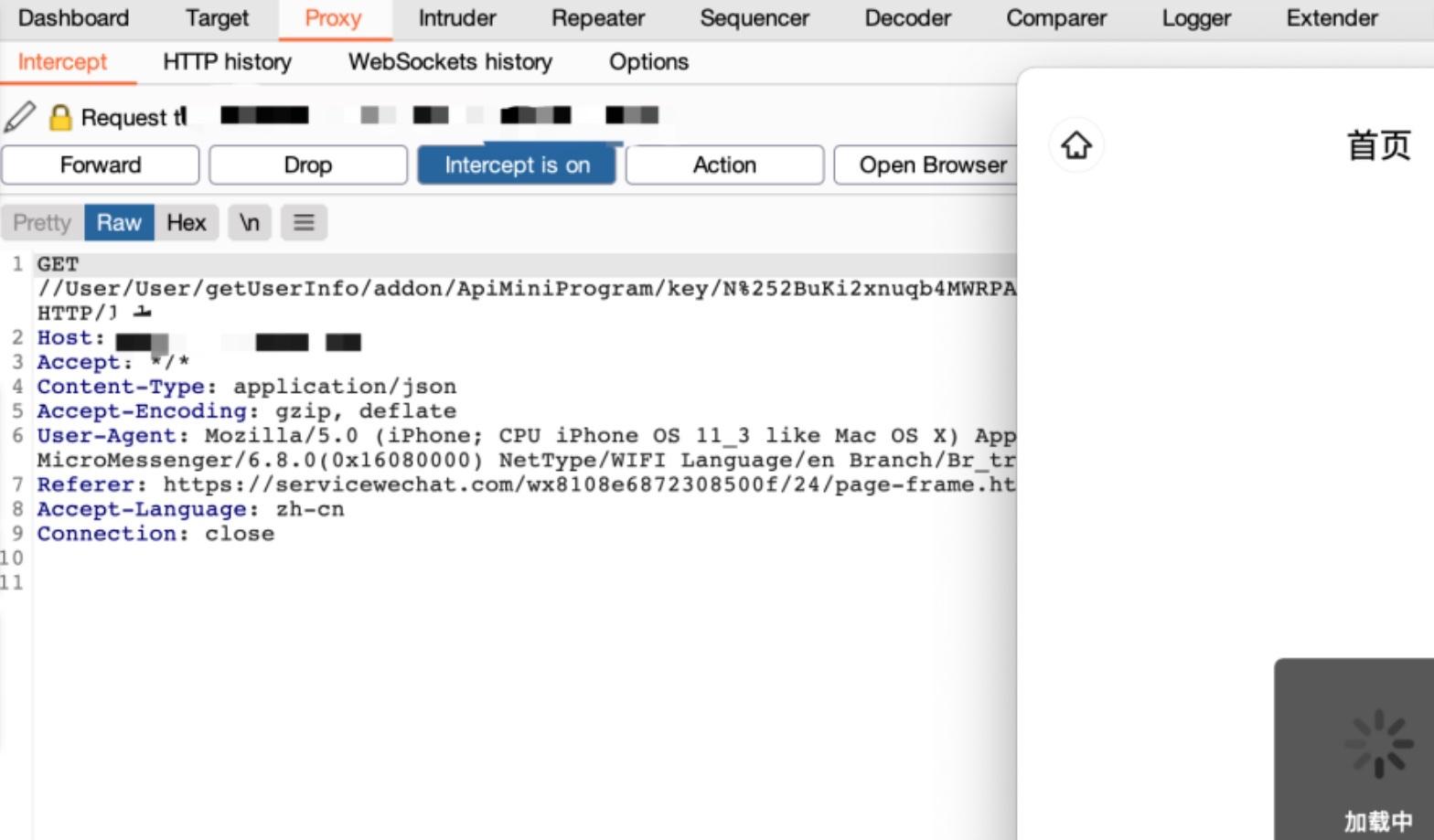Image resolution: width=1434 pixels, height=840 pixels.
Task: Open the hamburger message options menu
Action: tap(304, 223)
